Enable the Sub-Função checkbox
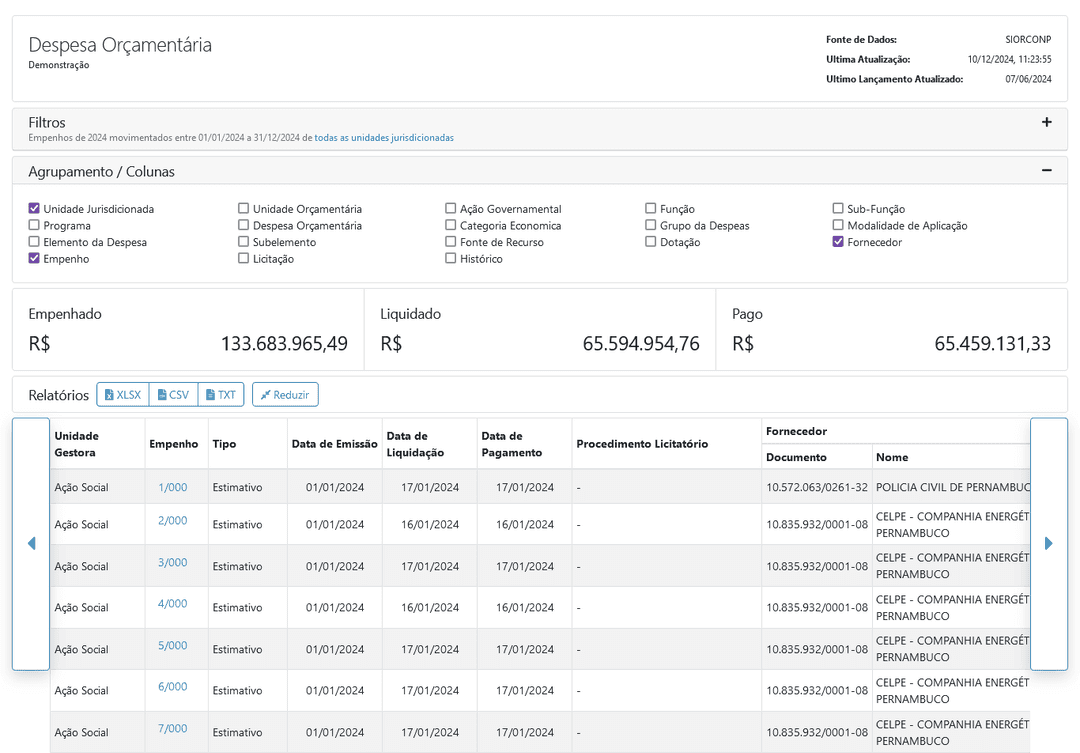Image resolution: width=1080 pixels, height=753 pixels. click(x=838, y=208)
